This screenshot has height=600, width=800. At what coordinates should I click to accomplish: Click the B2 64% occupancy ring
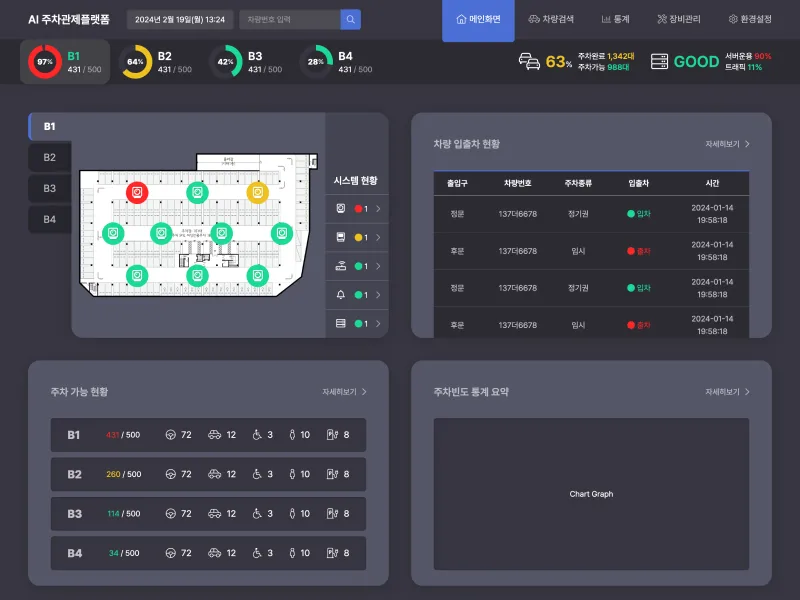pyautogui.click(x=135, y=62)
